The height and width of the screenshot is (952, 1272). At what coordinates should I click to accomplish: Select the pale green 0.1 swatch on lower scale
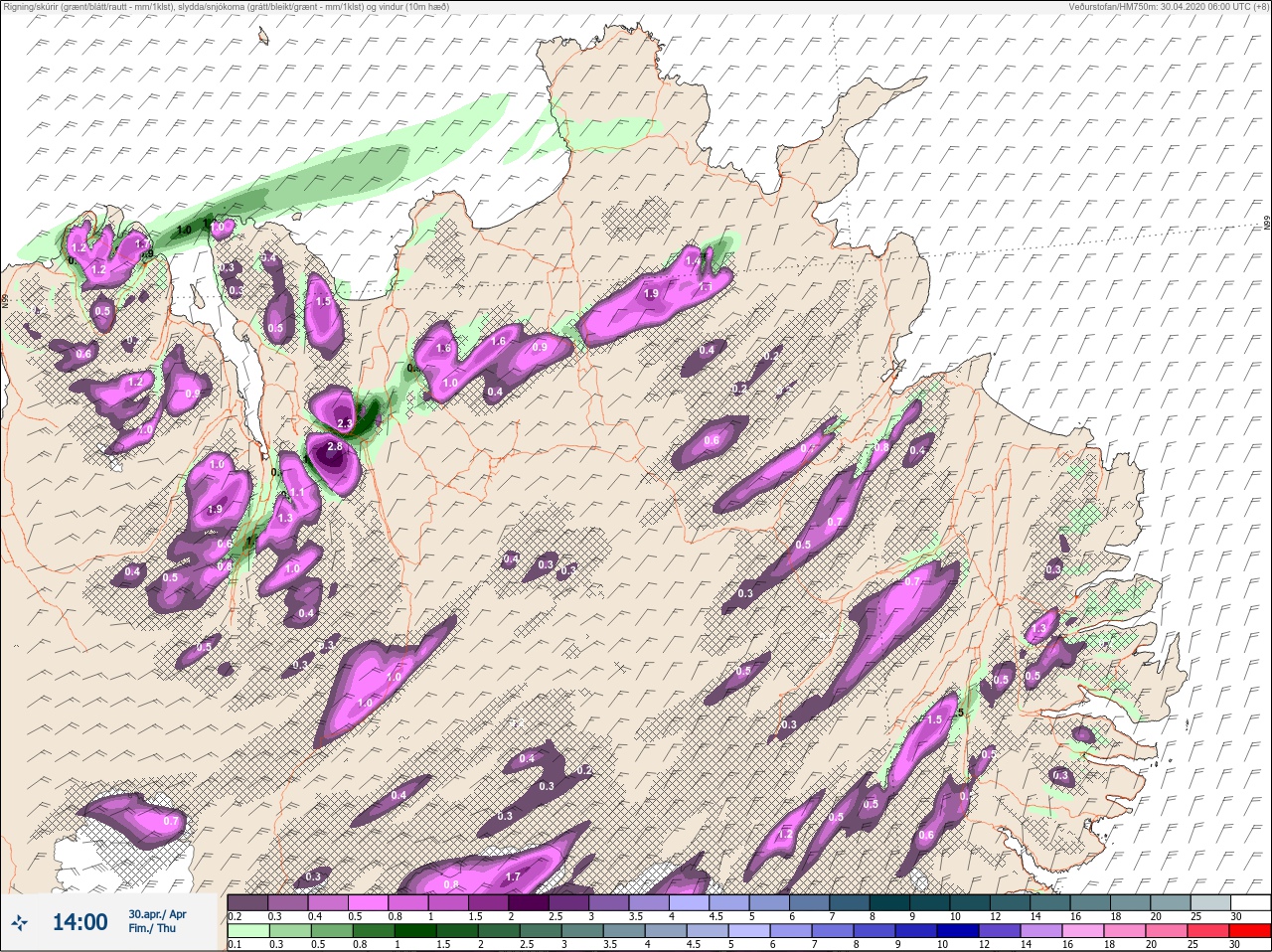click(x=247, y=931)
